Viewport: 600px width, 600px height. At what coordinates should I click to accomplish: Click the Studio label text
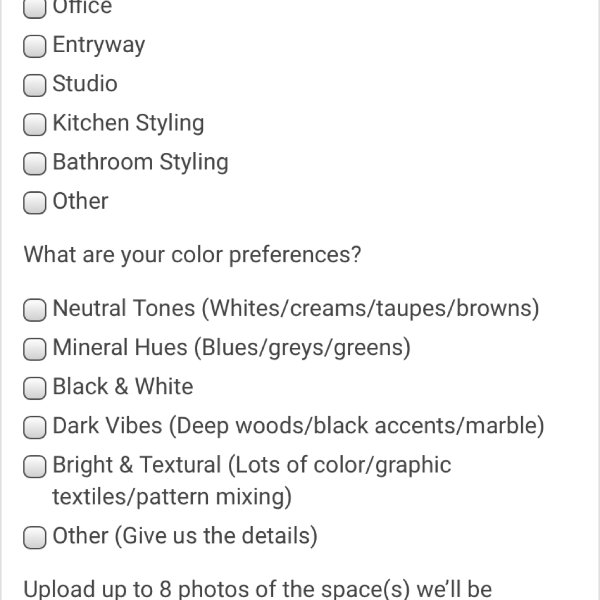click(x=85, y=83)
